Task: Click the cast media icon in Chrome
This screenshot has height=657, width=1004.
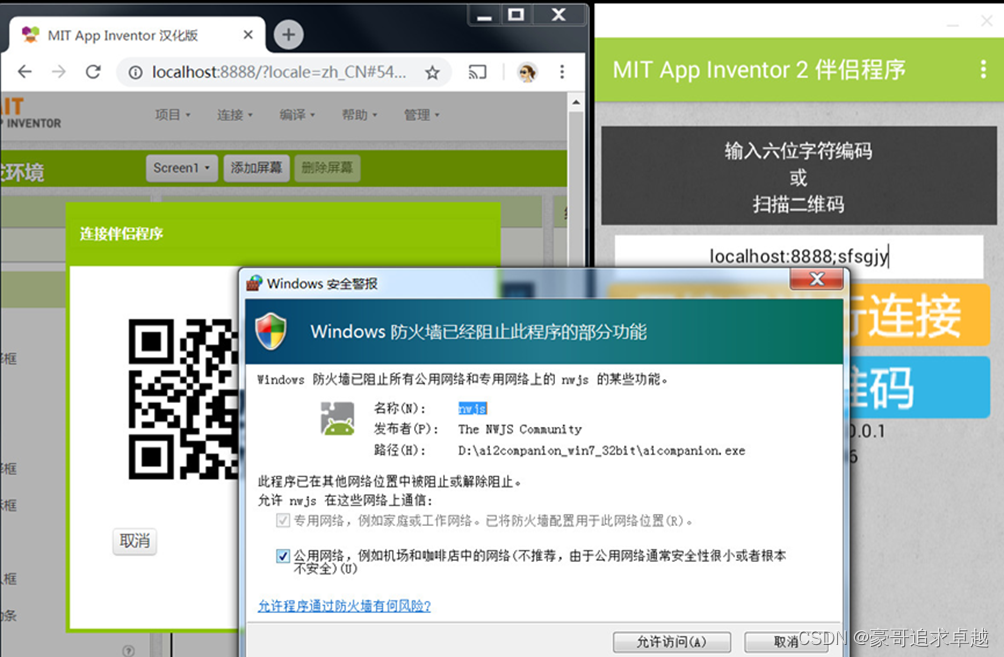Action: coord(478,72)
